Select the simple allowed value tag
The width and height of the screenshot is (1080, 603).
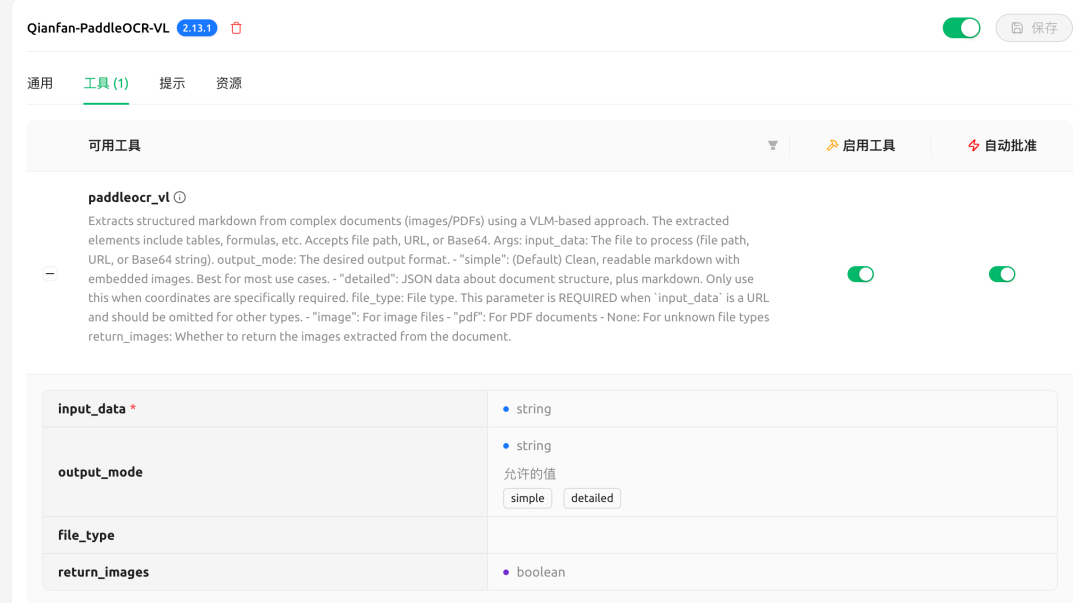point(528,498)
